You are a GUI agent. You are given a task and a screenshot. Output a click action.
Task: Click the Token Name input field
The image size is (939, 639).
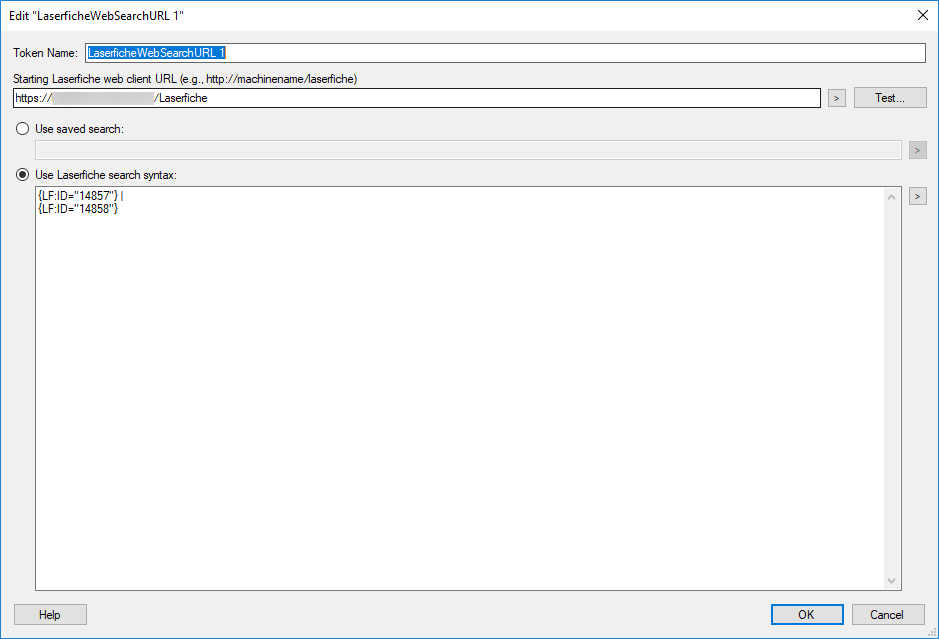(x=505, y=53)
